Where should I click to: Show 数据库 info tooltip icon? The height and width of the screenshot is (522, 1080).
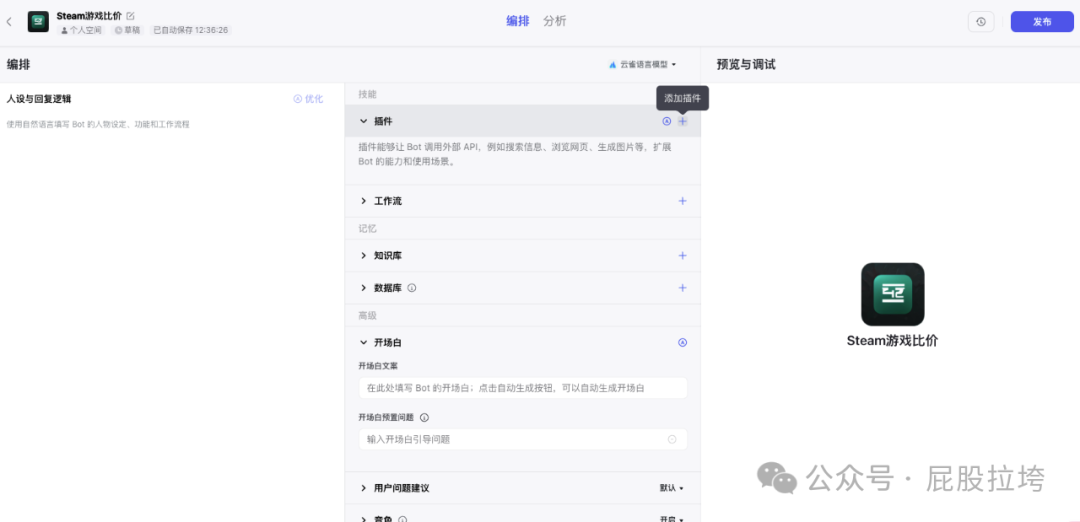coord(412,288)
